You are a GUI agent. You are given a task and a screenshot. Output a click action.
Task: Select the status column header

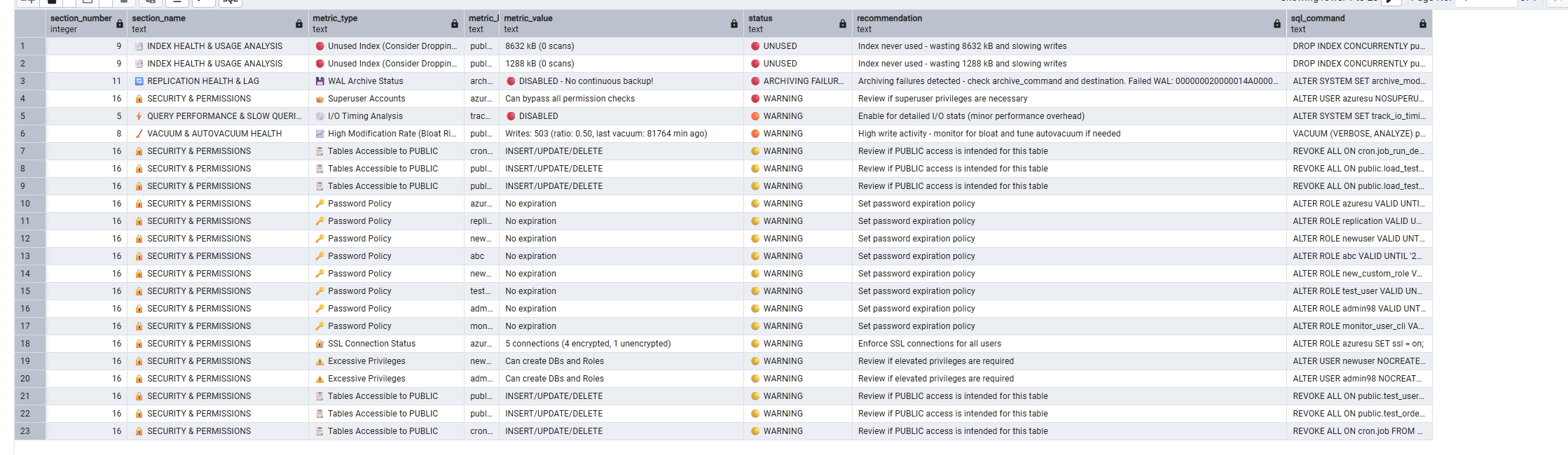798,24
